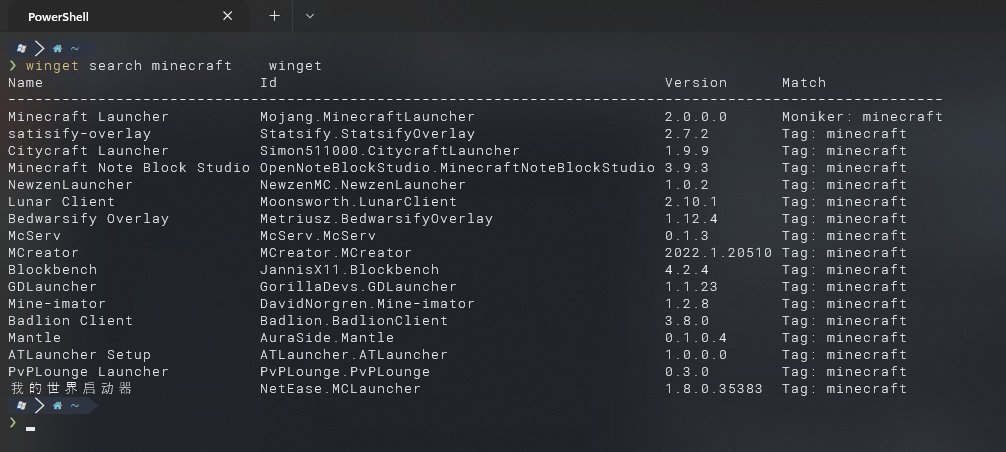The height and width of the screenshot is (452, 1006).
Task: Click the 'Citycraft Launcher' name
Action: pos(89,151)
